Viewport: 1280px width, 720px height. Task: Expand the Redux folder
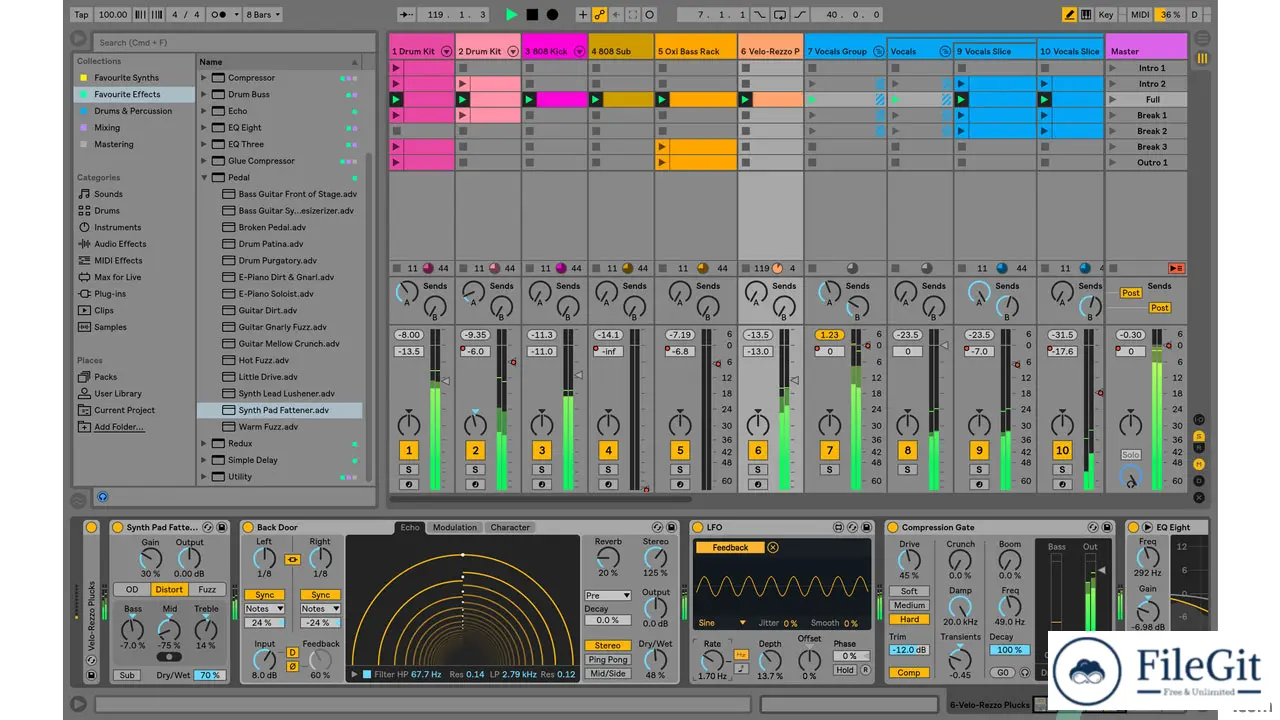(x=204, y=444)
